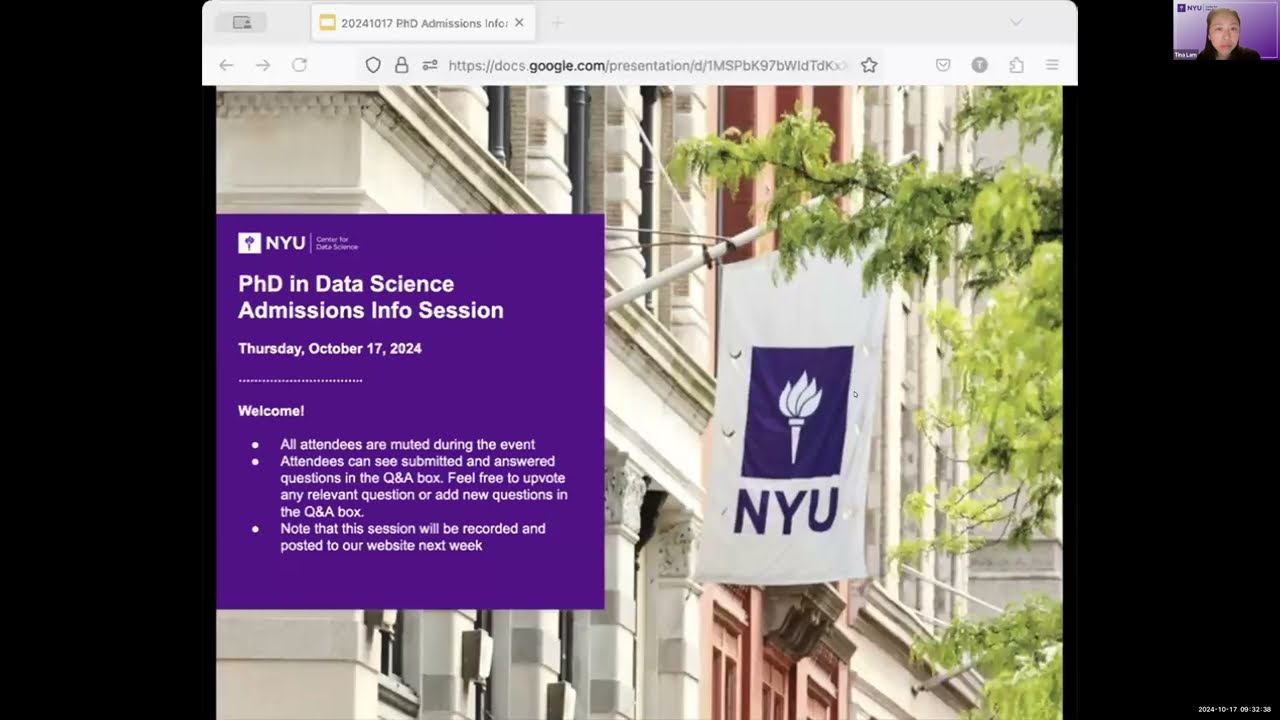Open the Firefox hamburger menu

click(x=1052, y=65)
